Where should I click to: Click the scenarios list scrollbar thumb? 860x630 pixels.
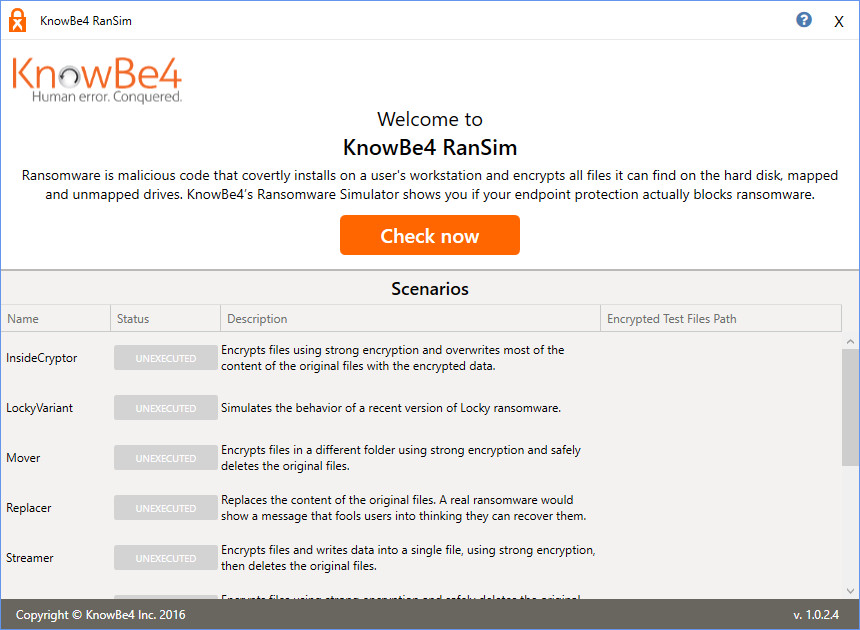(850, 407)
